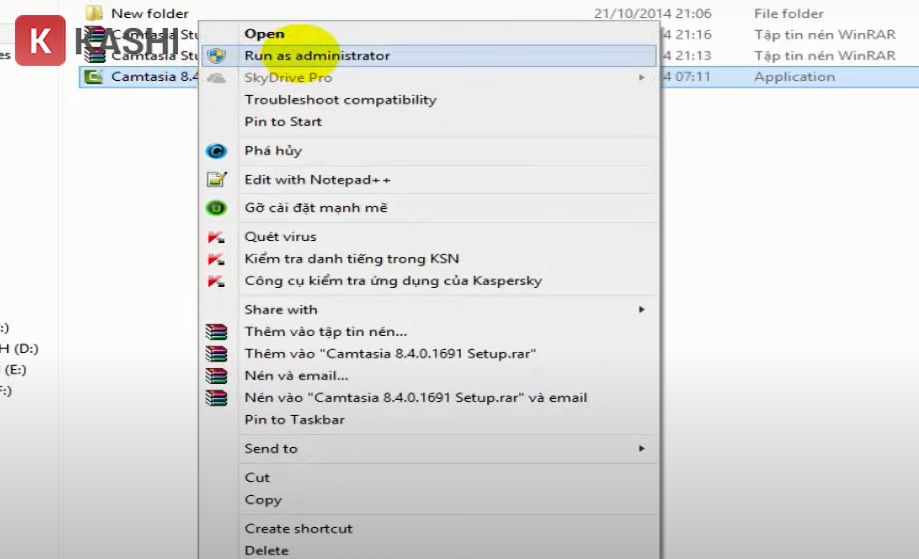Click Kaspersky icon beside Kiểm tra danh tiếng
The height and width of the screenshot is (559, 919).
click(216, 259)
